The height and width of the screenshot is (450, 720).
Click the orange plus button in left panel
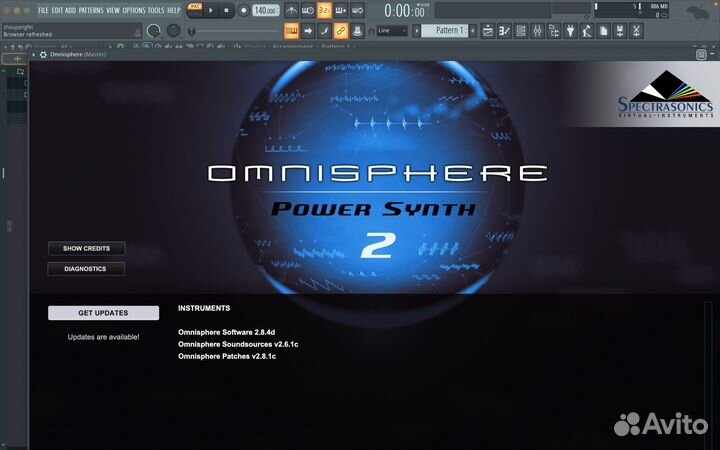point(17,59)
